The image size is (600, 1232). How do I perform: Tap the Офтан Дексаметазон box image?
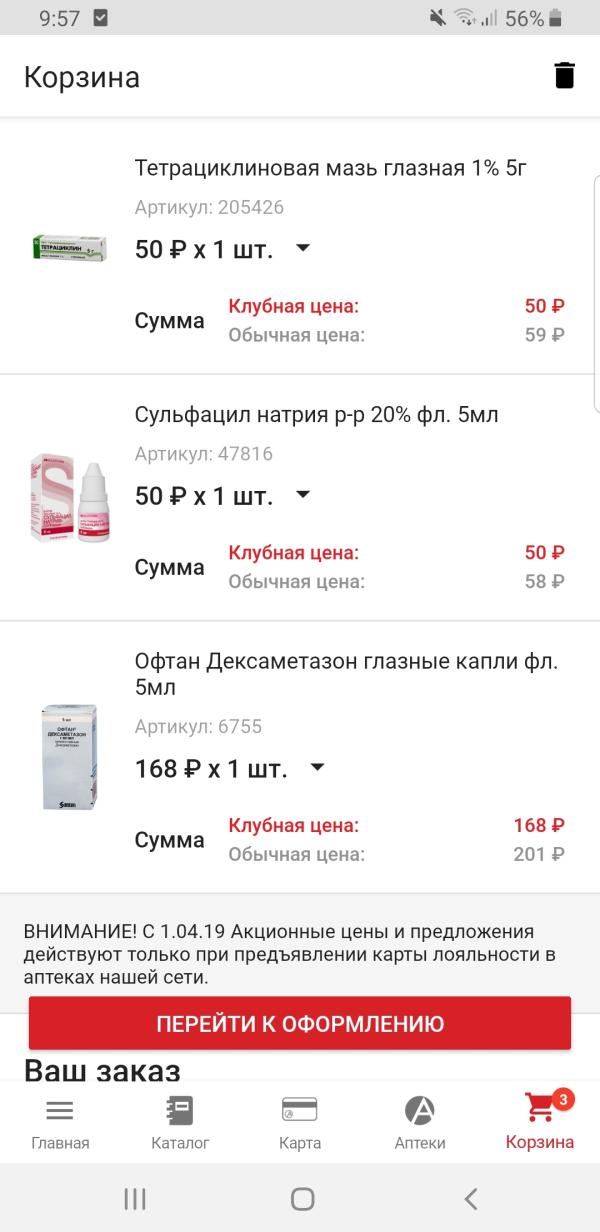(x=70, y=757)
